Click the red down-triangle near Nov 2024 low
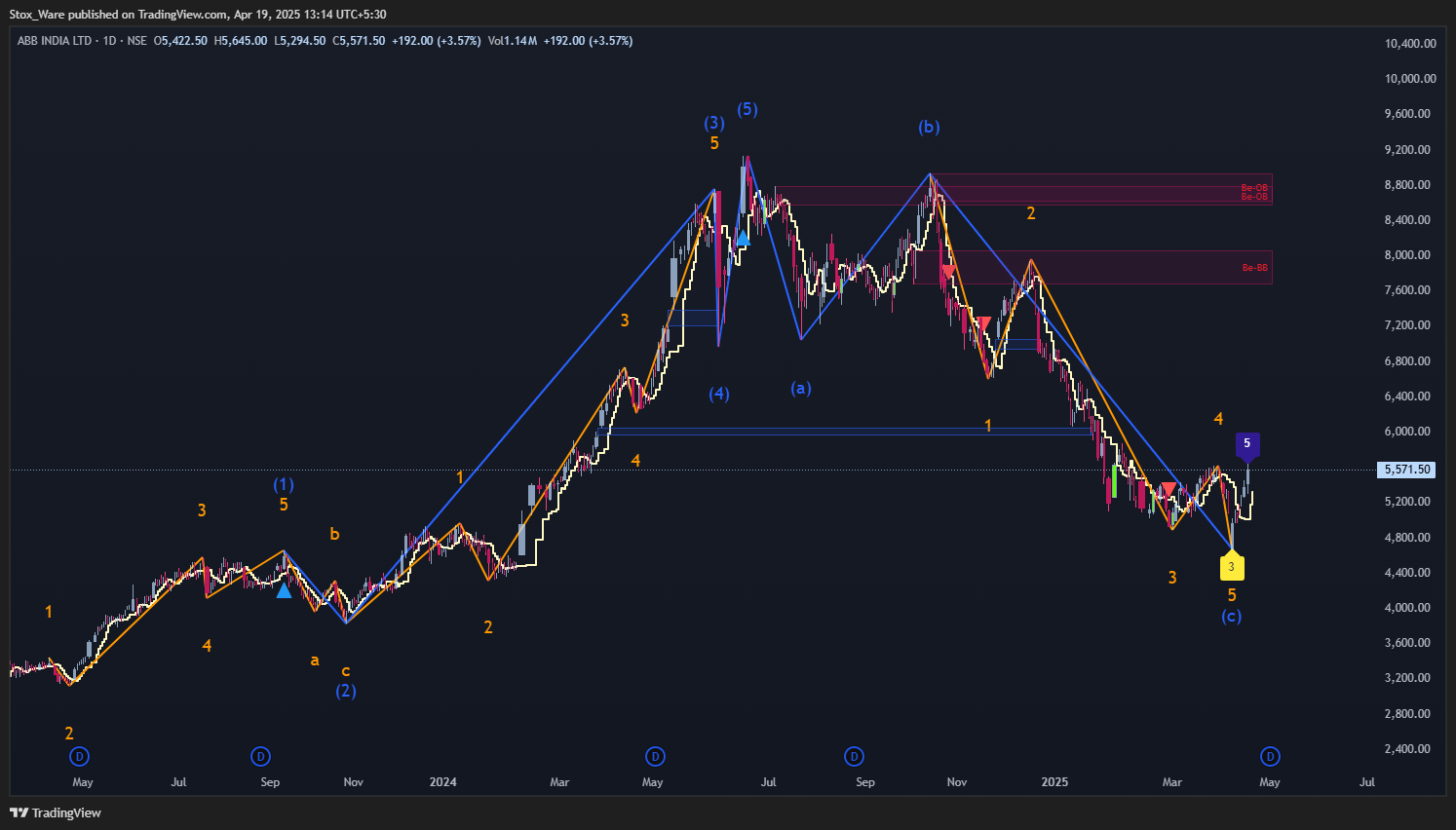This screenshot has height=830, width=1456. [984, 323]
